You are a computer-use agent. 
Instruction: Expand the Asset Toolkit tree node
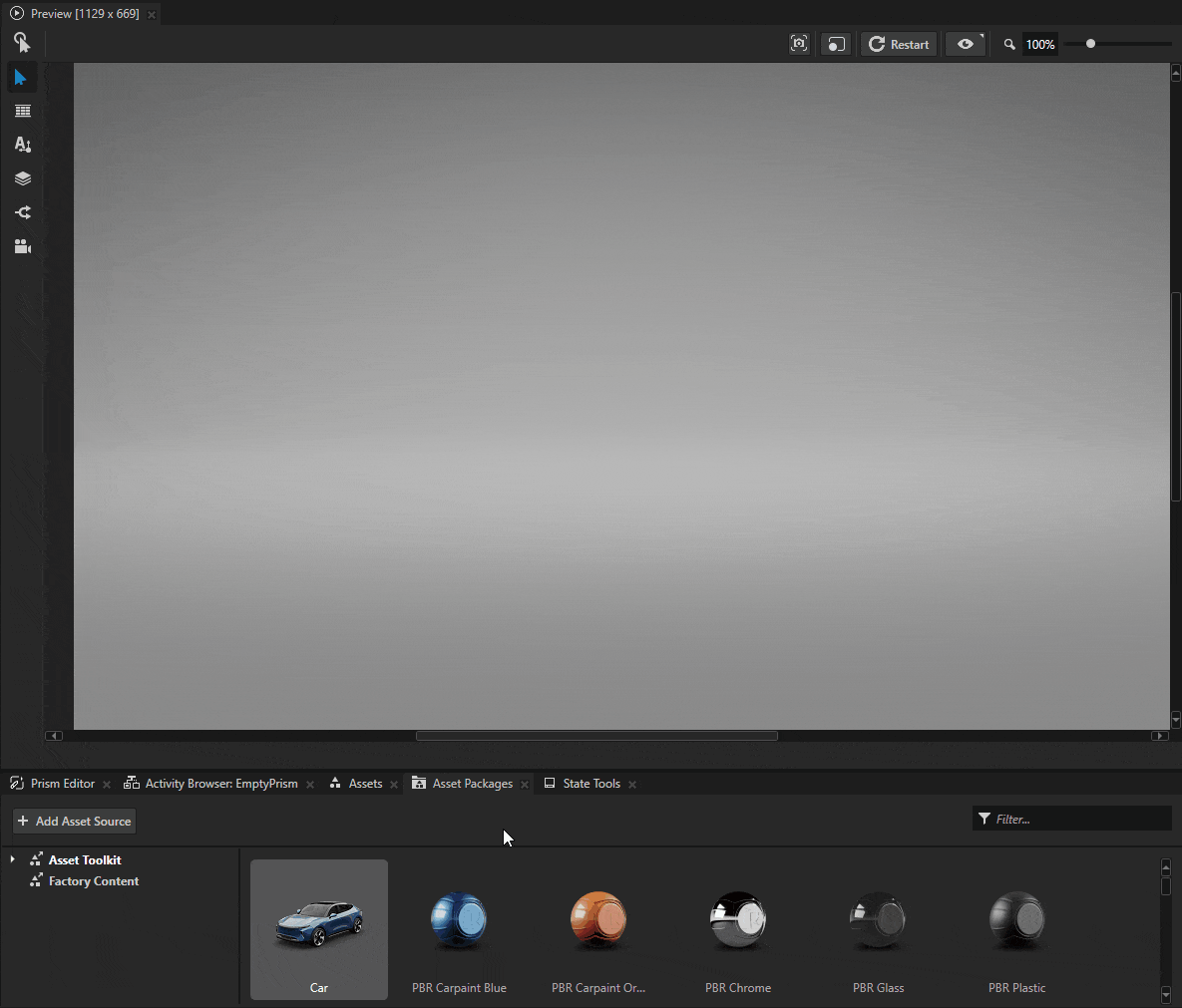pyautogui.click(x=12, y=859)
